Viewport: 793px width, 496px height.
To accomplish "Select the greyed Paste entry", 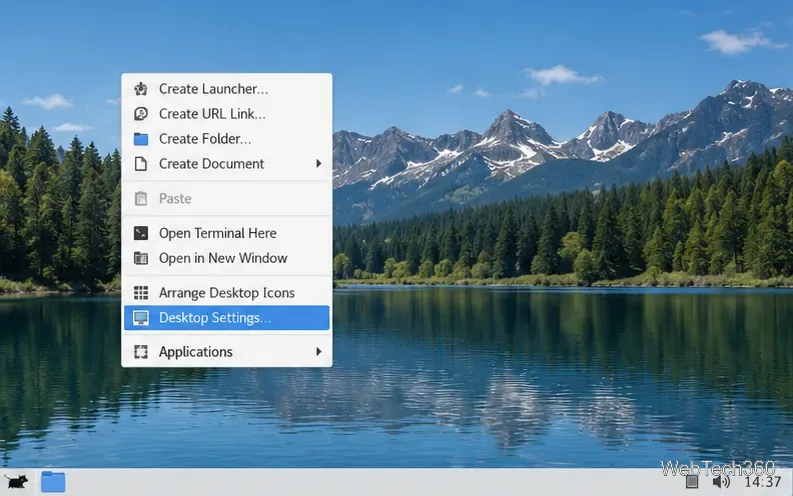I will tap(227, 199).
